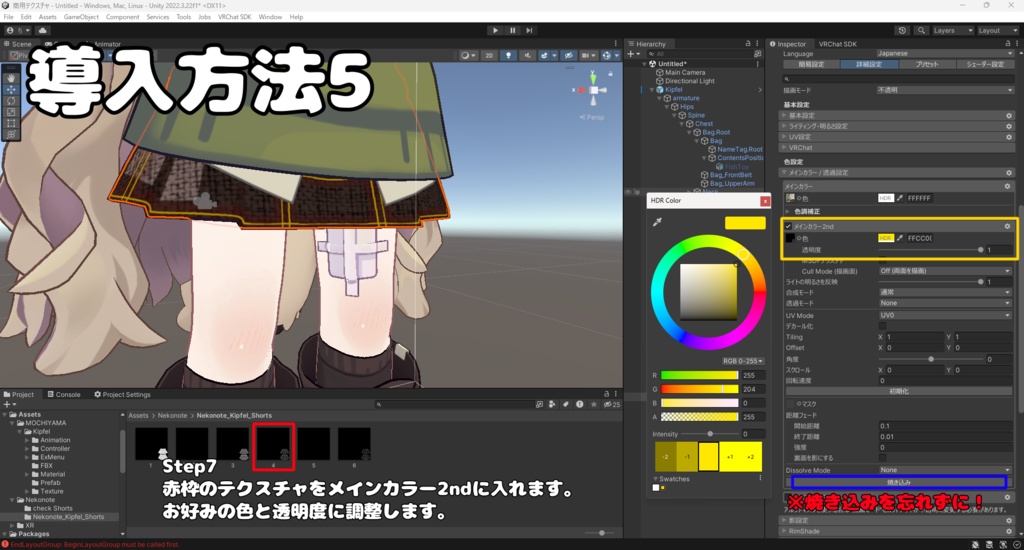Open the UV Mode dropdown
The image size is (1024, 550).
pyautogui.click(x=945, y=315)
